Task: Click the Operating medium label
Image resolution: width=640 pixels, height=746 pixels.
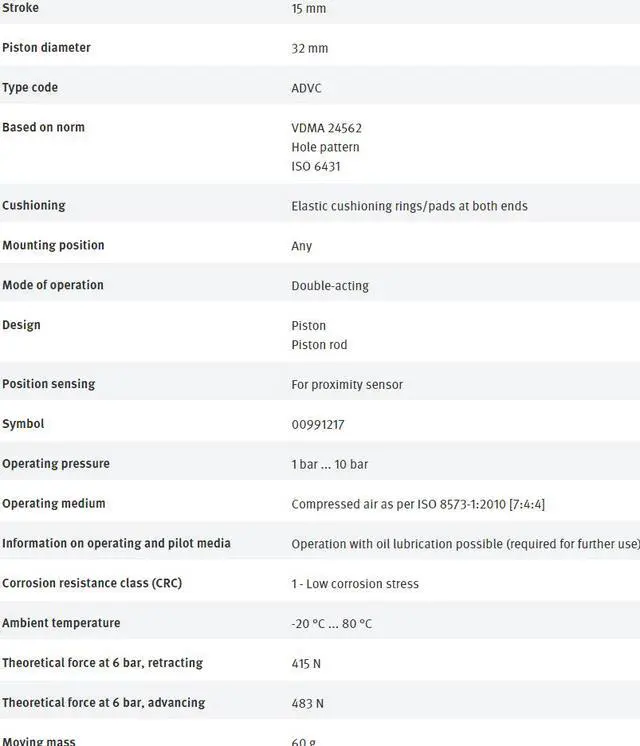Action: [53, 503]
